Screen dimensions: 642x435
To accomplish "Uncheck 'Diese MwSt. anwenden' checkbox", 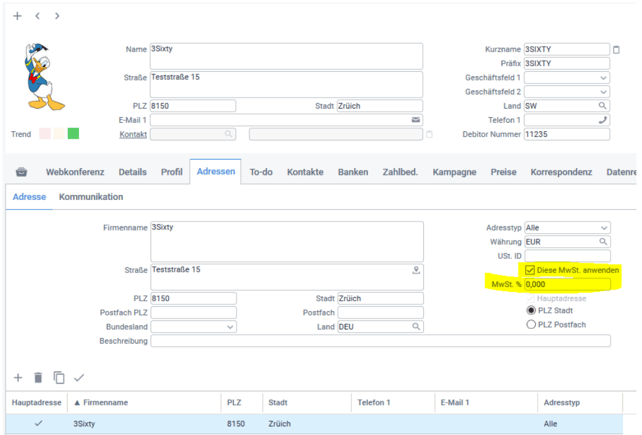I will tap(530, 270).
